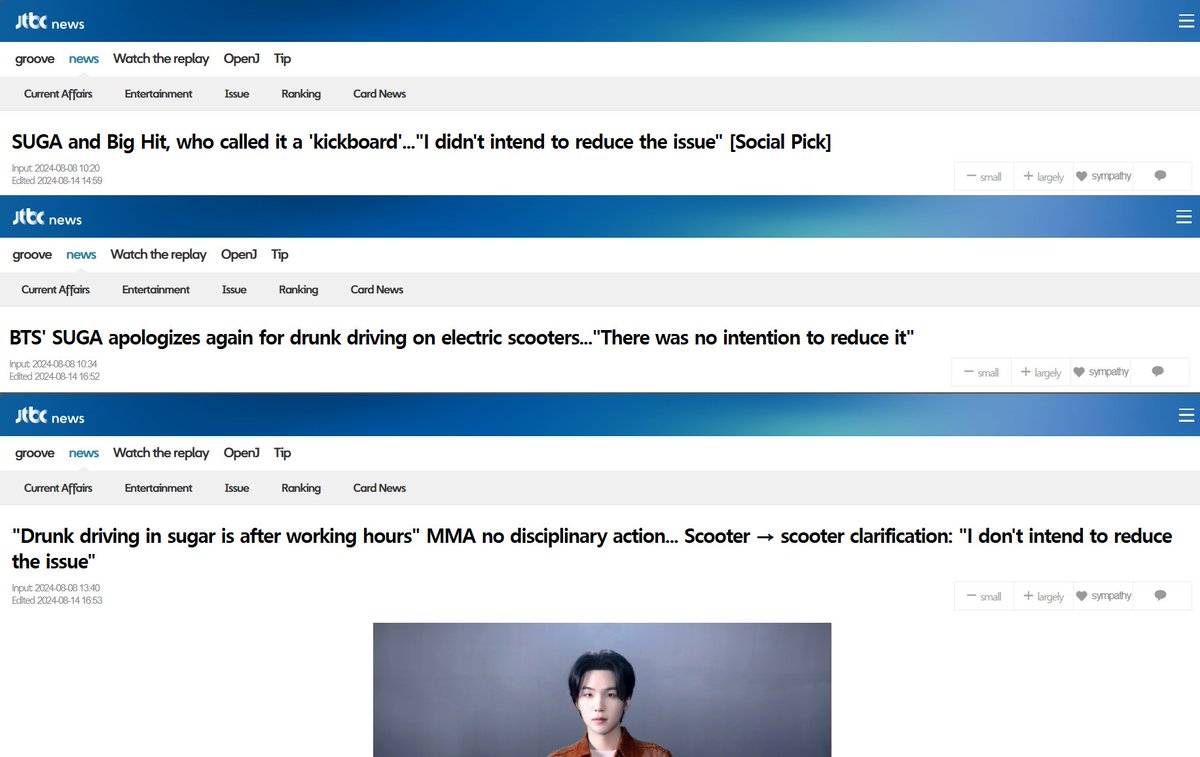Viewport: 1200px width, 757px height.
Task: Select 'Tip' in the top navigation bar
Action: click(x=282, y=59)
